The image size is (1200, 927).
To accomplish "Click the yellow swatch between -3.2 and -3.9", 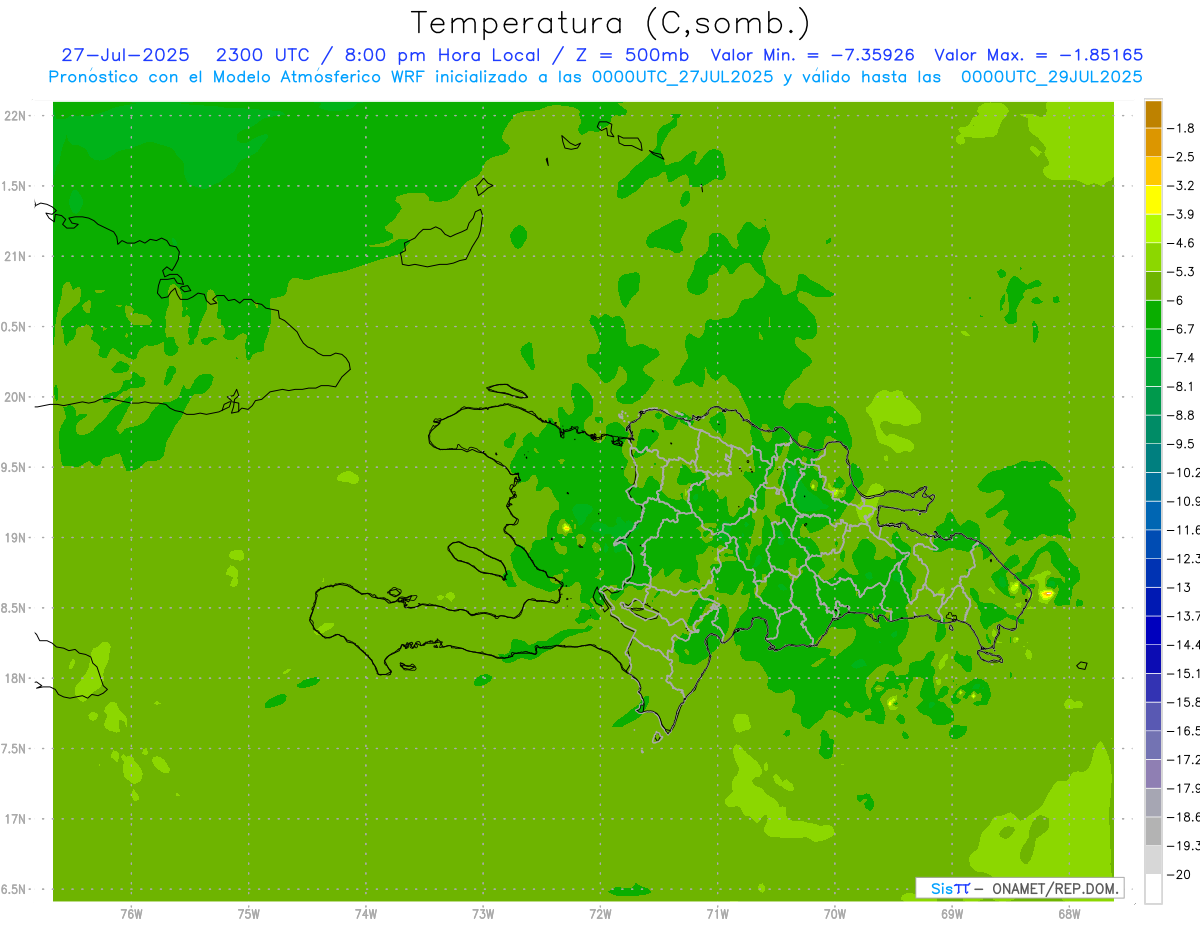I will [1153, 200].
